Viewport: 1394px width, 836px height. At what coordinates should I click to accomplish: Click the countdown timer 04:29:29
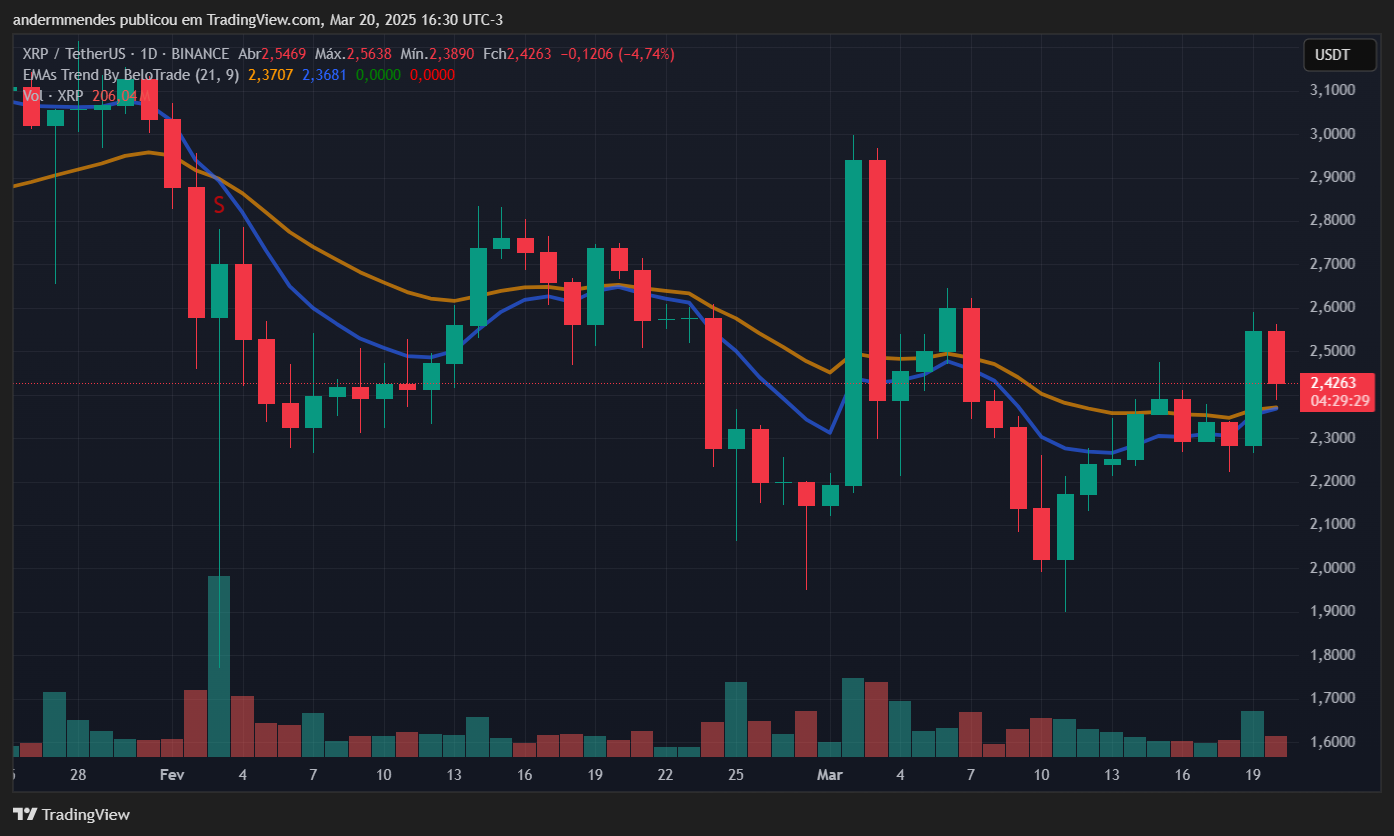click(x=1339, y=400)
